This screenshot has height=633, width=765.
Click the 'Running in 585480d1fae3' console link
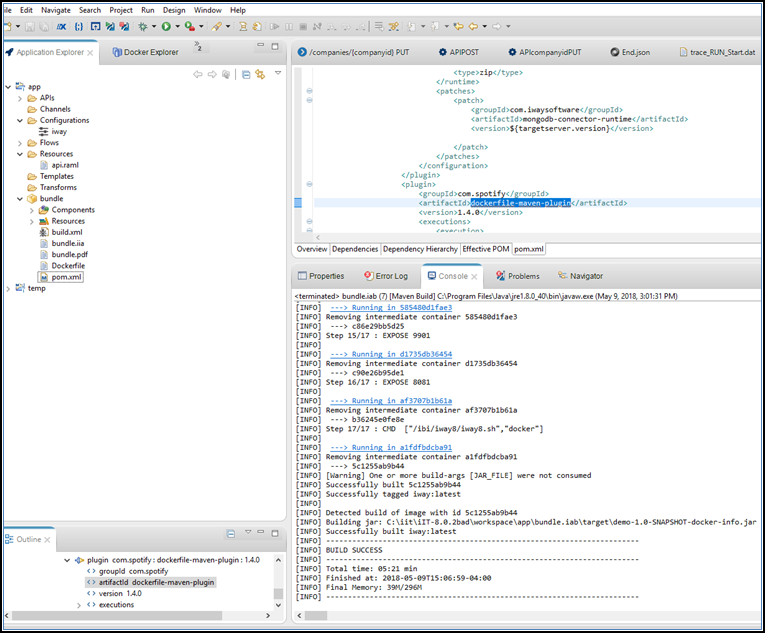[x=391, y=307]
